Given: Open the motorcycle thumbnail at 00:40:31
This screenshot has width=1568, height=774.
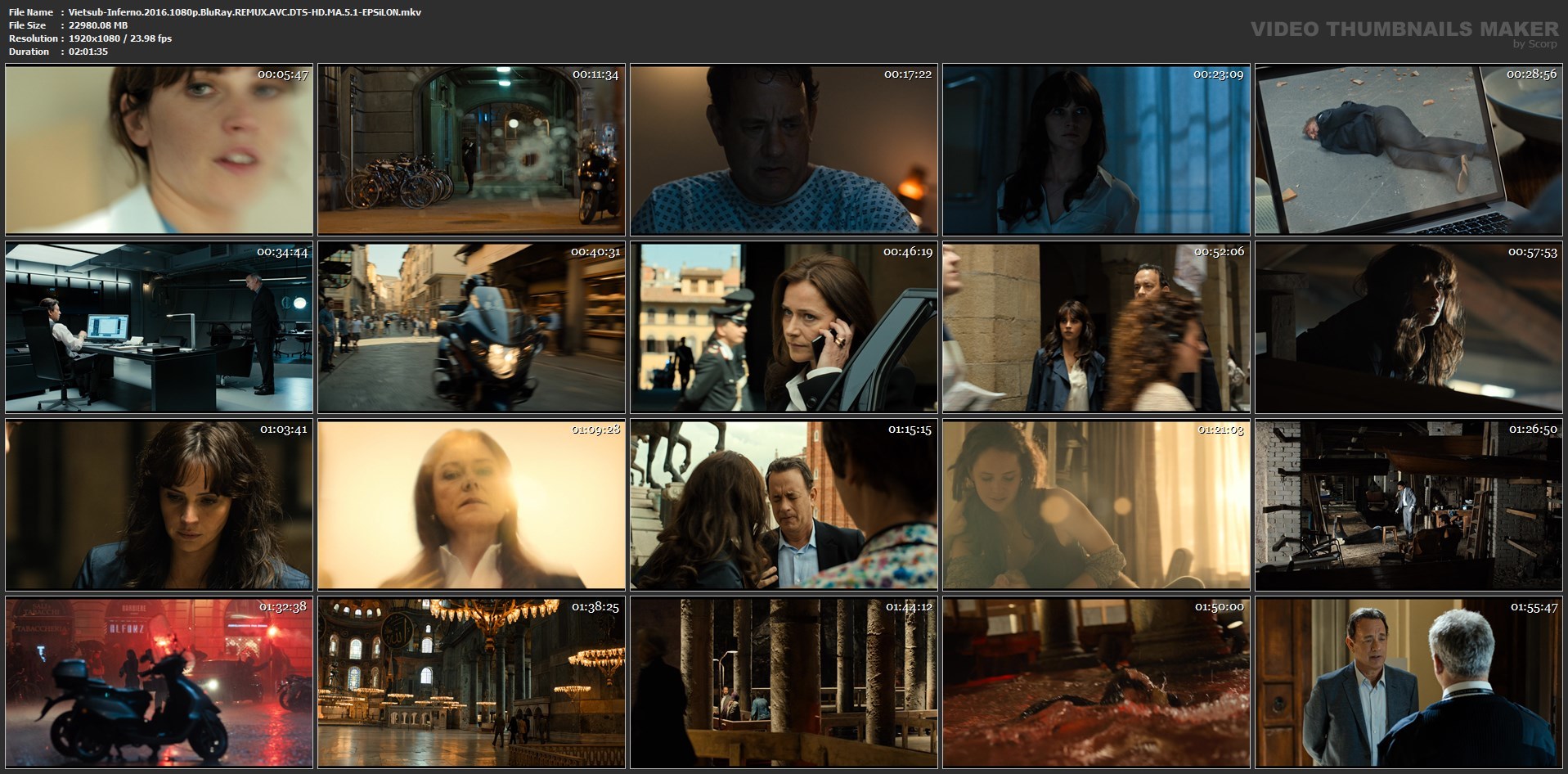Looking at the screenshot, I should coord(471,327).
